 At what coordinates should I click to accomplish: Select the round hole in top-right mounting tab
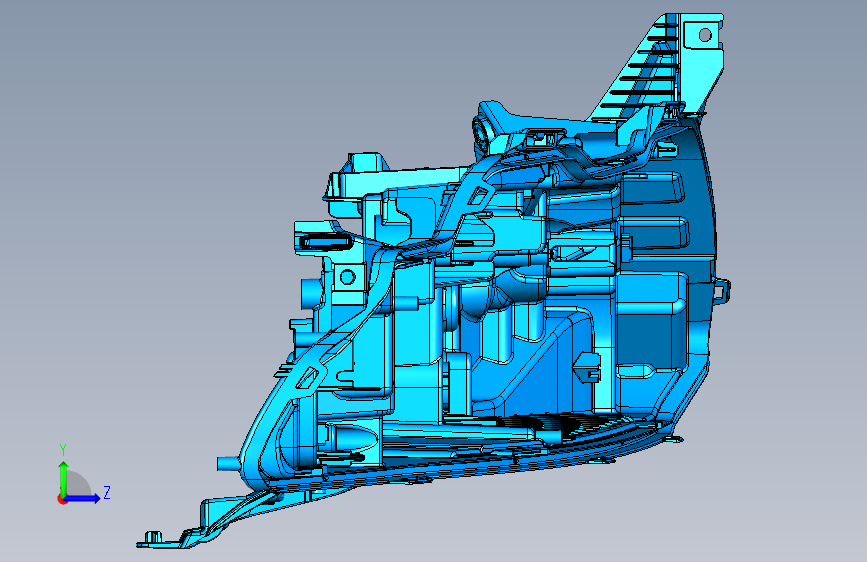coord(705,35)
